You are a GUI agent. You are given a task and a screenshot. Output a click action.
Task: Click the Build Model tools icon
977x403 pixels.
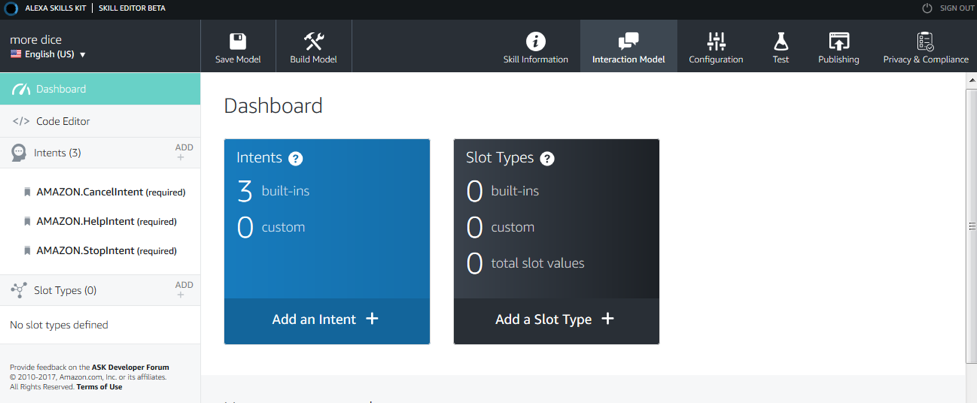point(313,42)
